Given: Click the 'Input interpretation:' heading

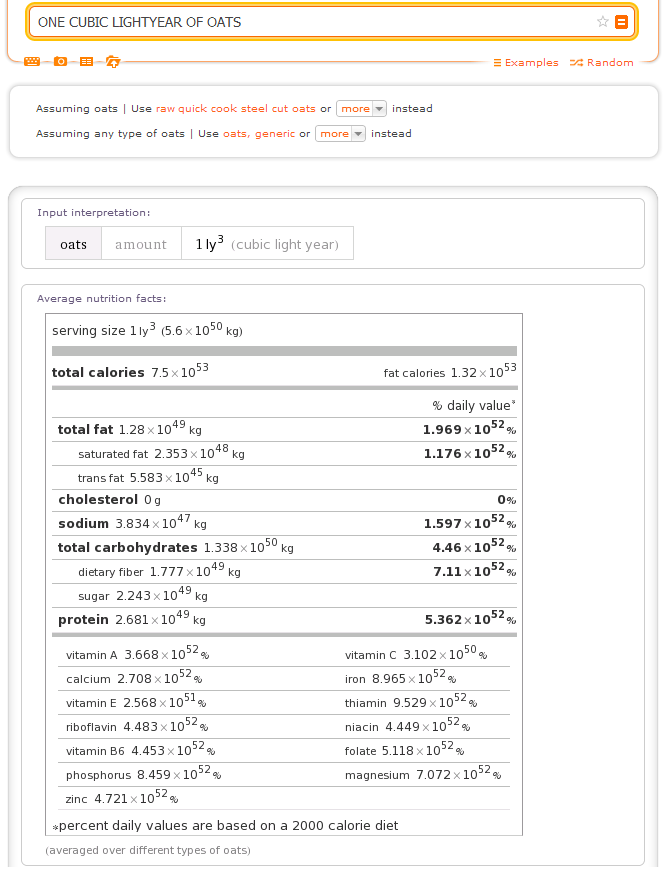Looking at the screenshot, I should [x=93, y=213].
